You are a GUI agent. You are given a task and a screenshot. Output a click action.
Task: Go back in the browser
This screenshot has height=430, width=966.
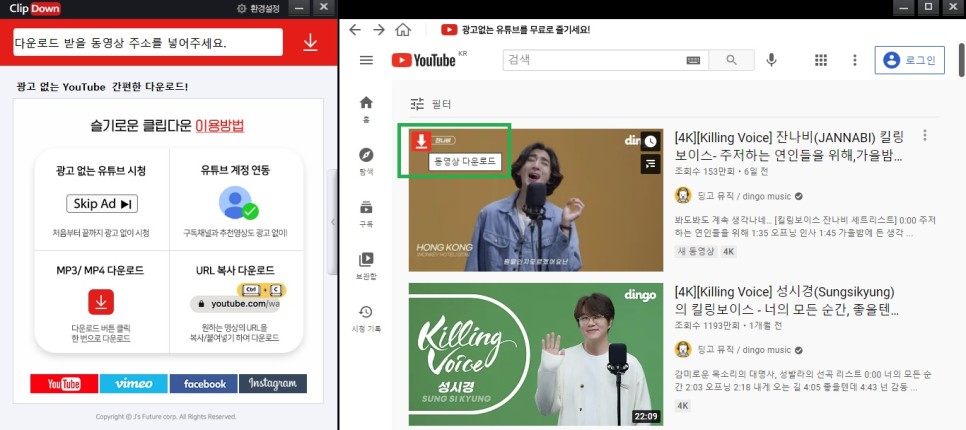[x=355, y=30]
